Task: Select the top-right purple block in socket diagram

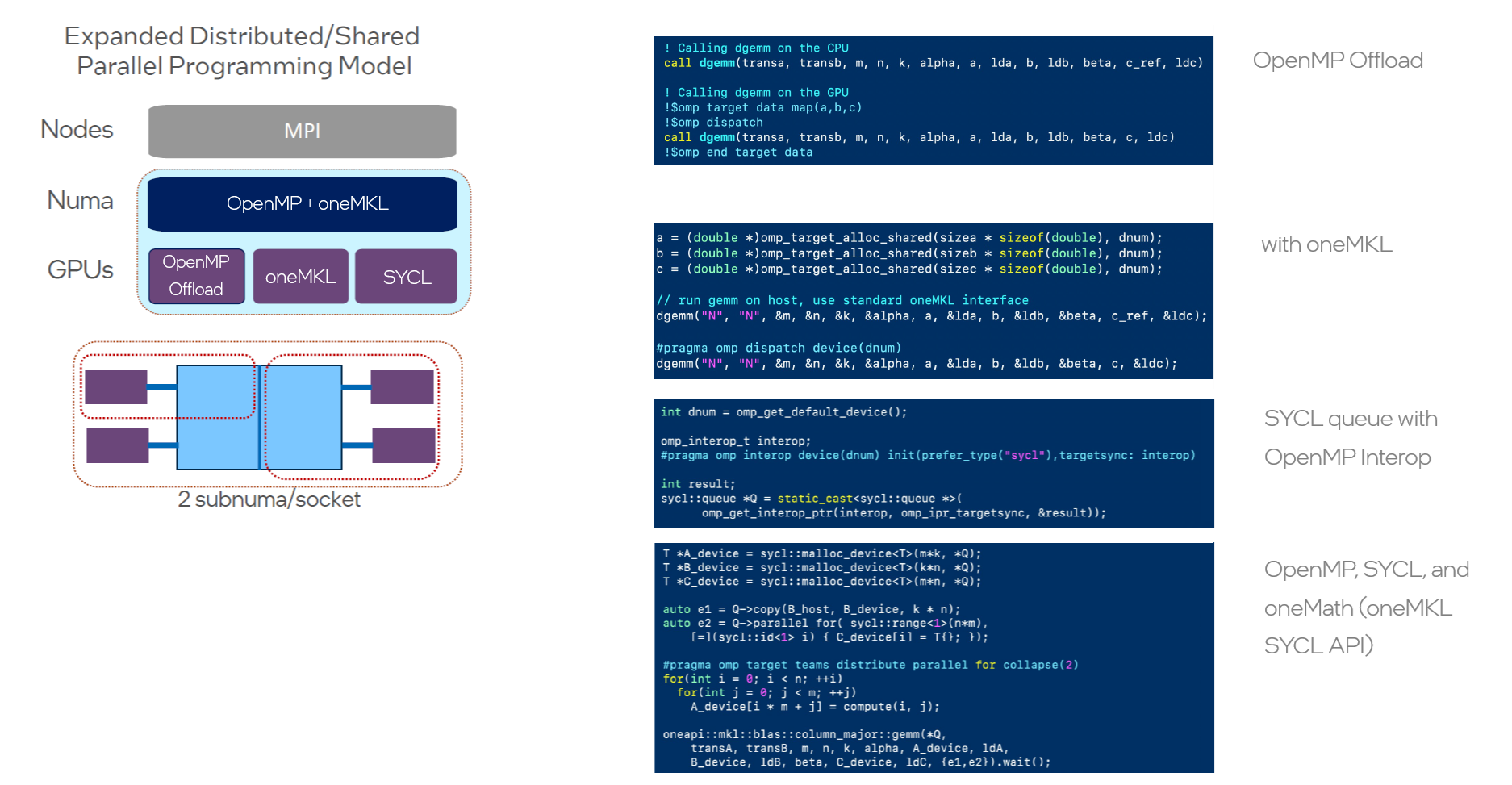Action: [x=402, y=386]
